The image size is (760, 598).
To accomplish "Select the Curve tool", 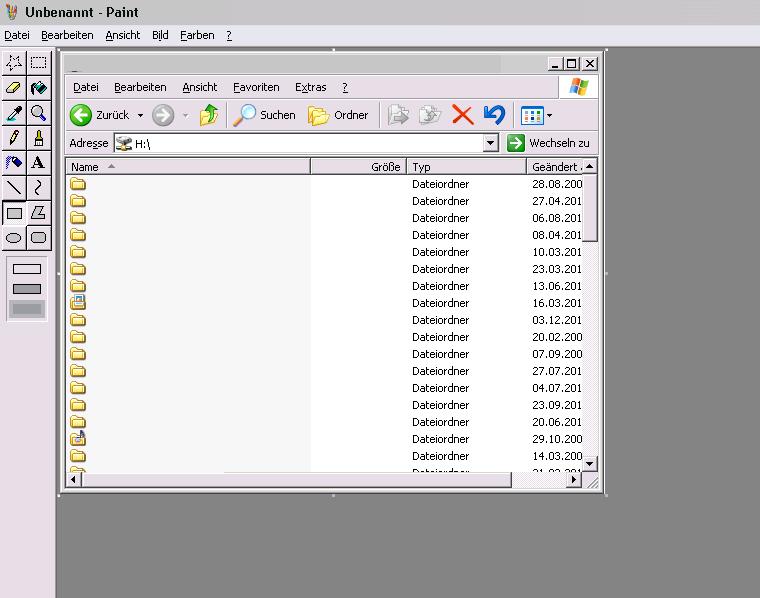I will click(38, 187).
